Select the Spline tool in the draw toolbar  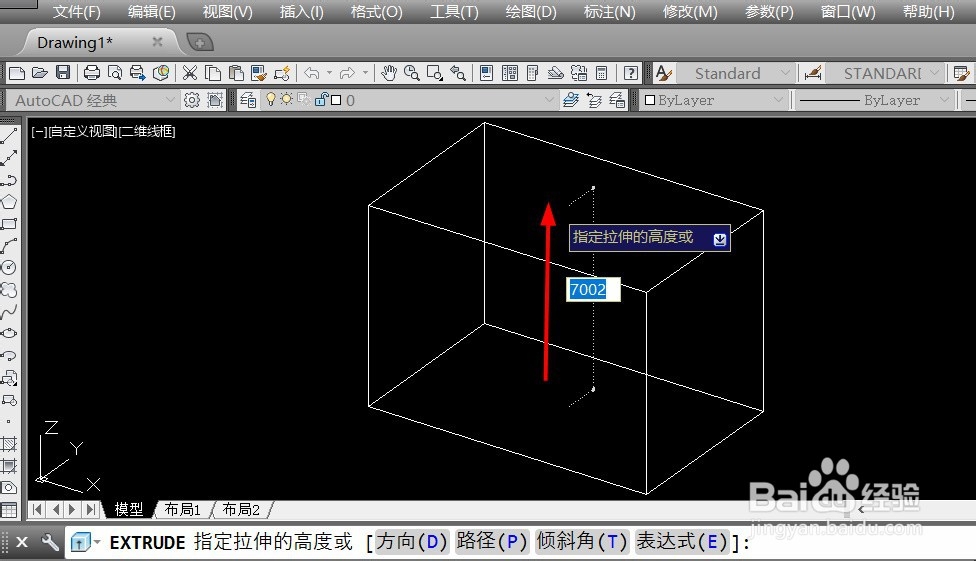pyautogui.click(x=9, y=311)
